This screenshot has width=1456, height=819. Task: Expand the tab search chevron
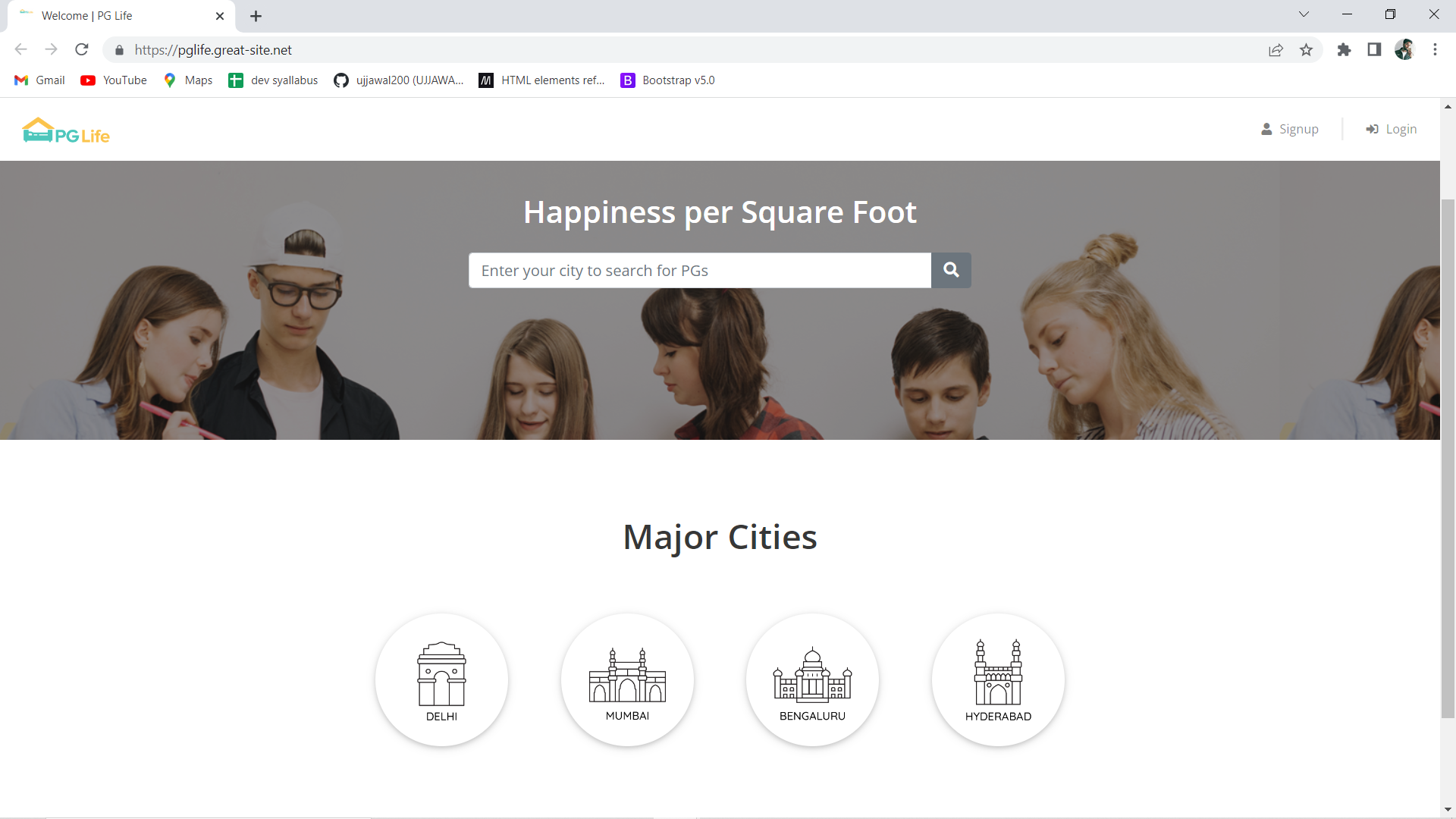click(1304, 14)
